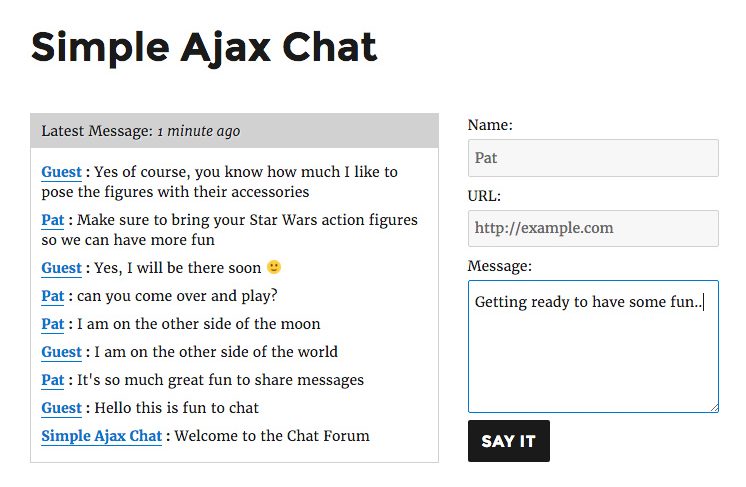Image resolution: width=746 pixels, height=487 pixels.
Task: Open Pat link on 'side of the moon' message
Action: (52, 324)
